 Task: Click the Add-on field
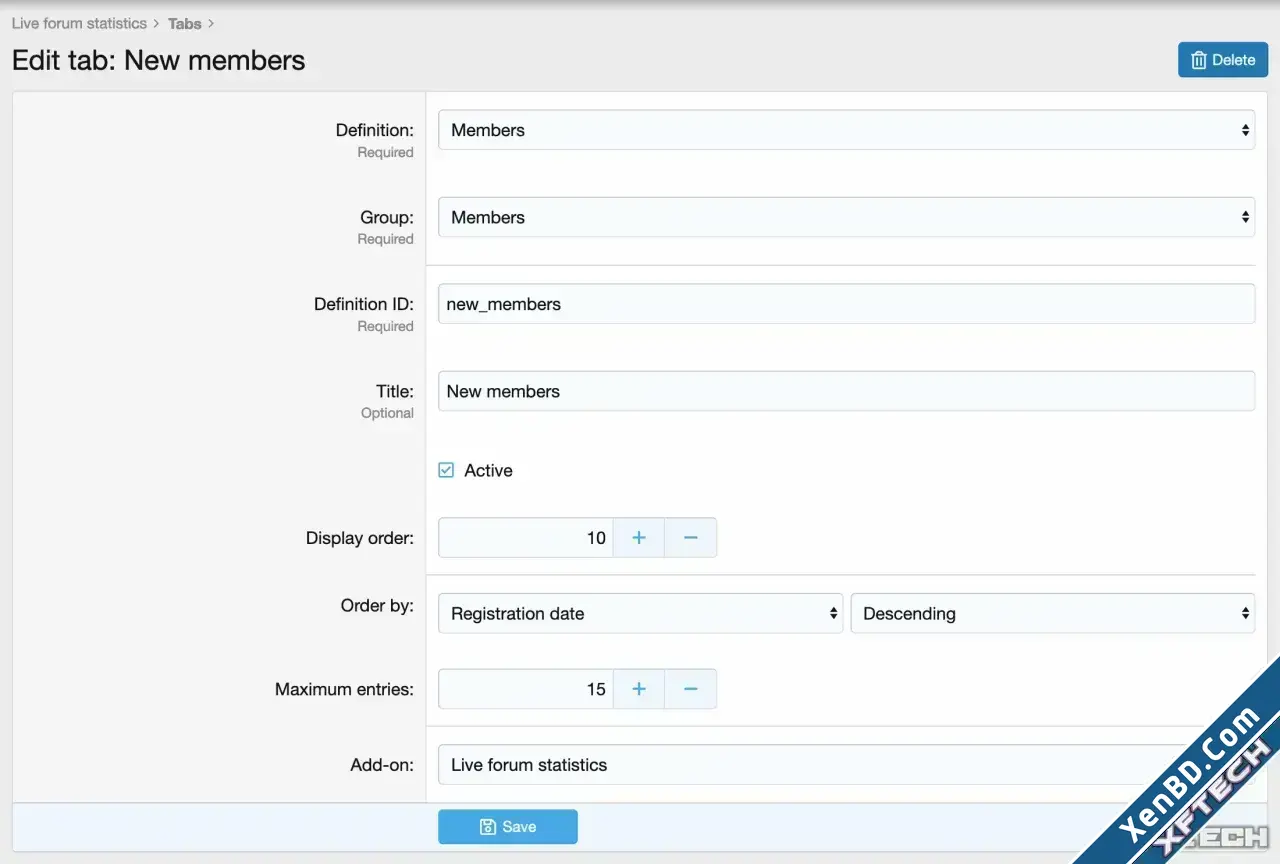tap(846, 765)
